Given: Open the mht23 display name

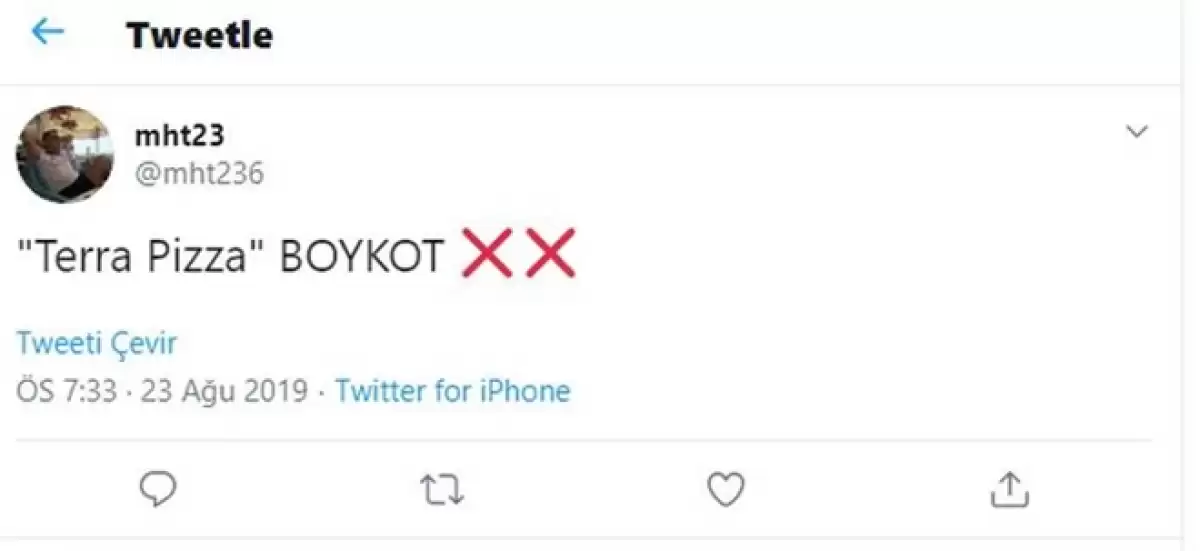Looking at the screenshot, I should tap(179, 136).
